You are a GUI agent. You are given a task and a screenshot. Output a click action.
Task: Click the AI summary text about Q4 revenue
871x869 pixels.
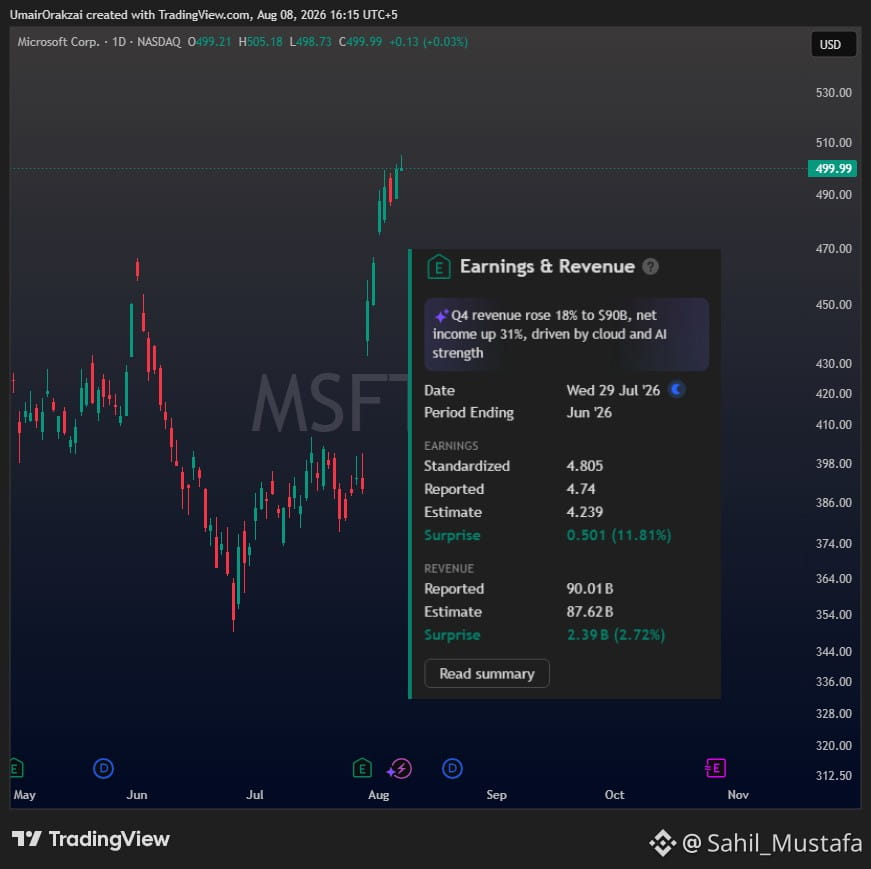550,334
